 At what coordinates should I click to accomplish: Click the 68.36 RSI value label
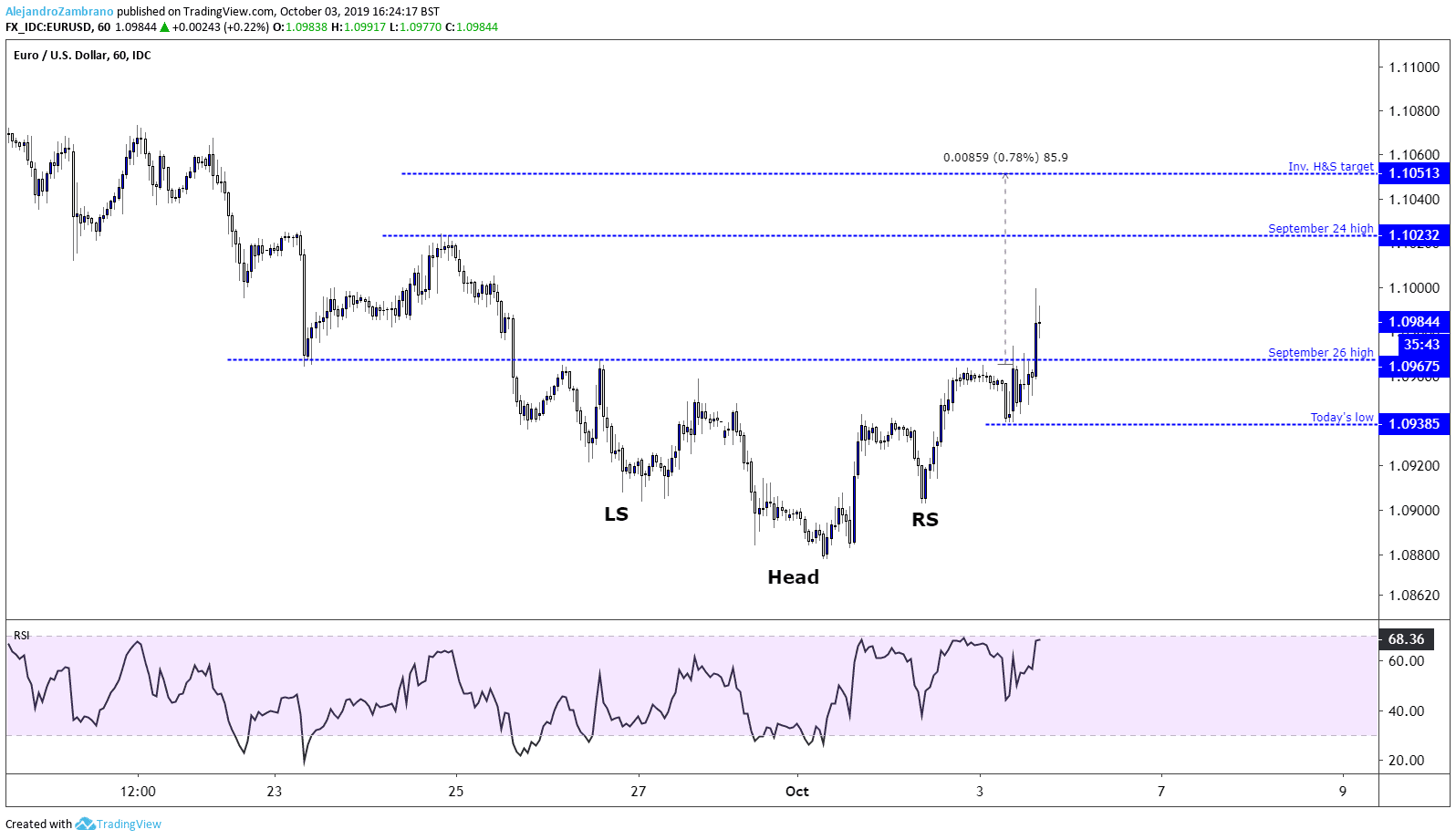point(1406,639)
